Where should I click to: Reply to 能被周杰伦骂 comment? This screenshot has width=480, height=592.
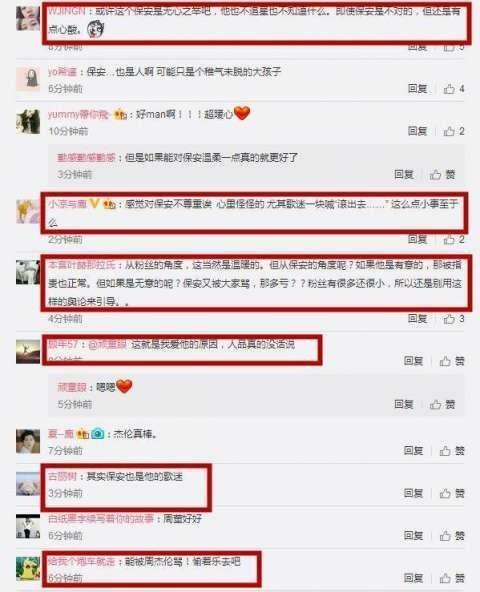tap(413, 578)
